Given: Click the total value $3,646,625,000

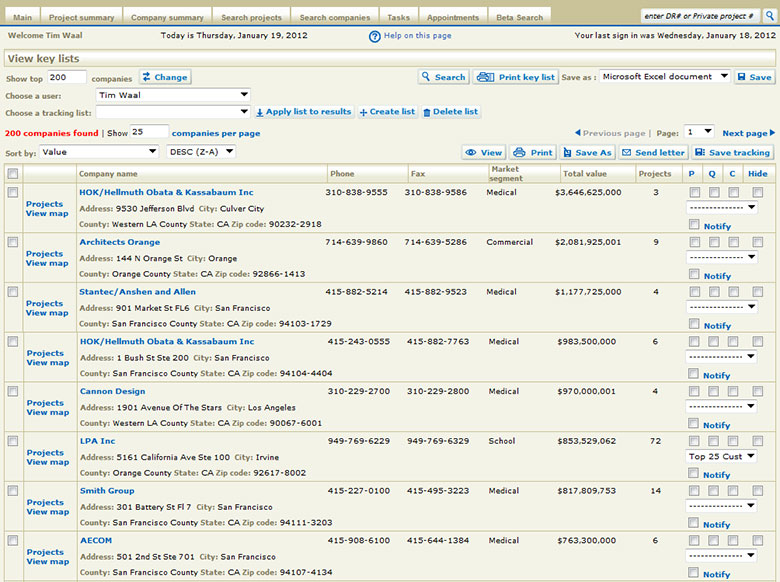Looking at the screenshot, I should click(x=588, y=193).
